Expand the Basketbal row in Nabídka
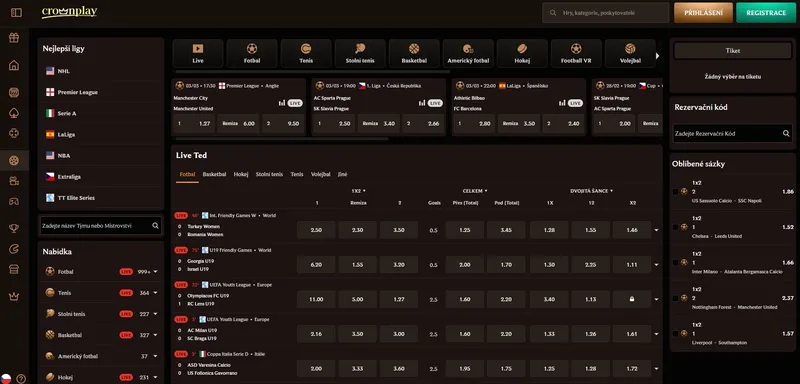Viewport: 800px width, 384px height. (x=155, y=335)
